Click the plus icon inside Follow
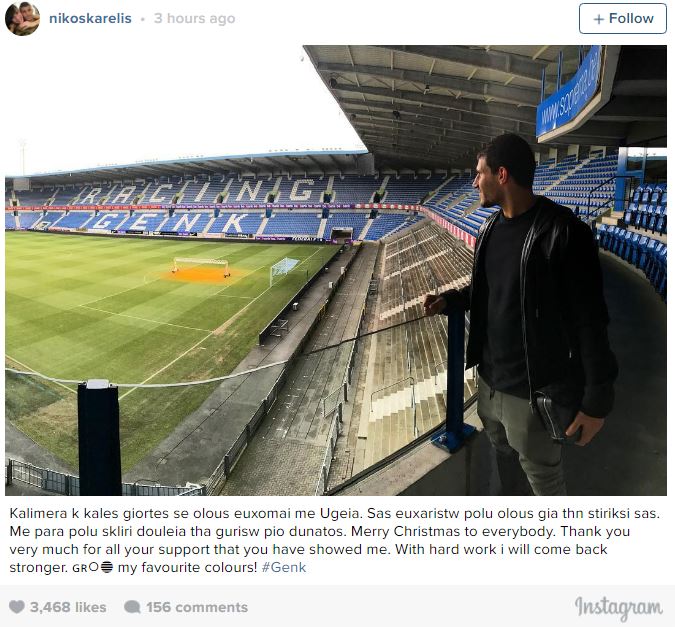The image size is (675, 627). pos(599,19)
